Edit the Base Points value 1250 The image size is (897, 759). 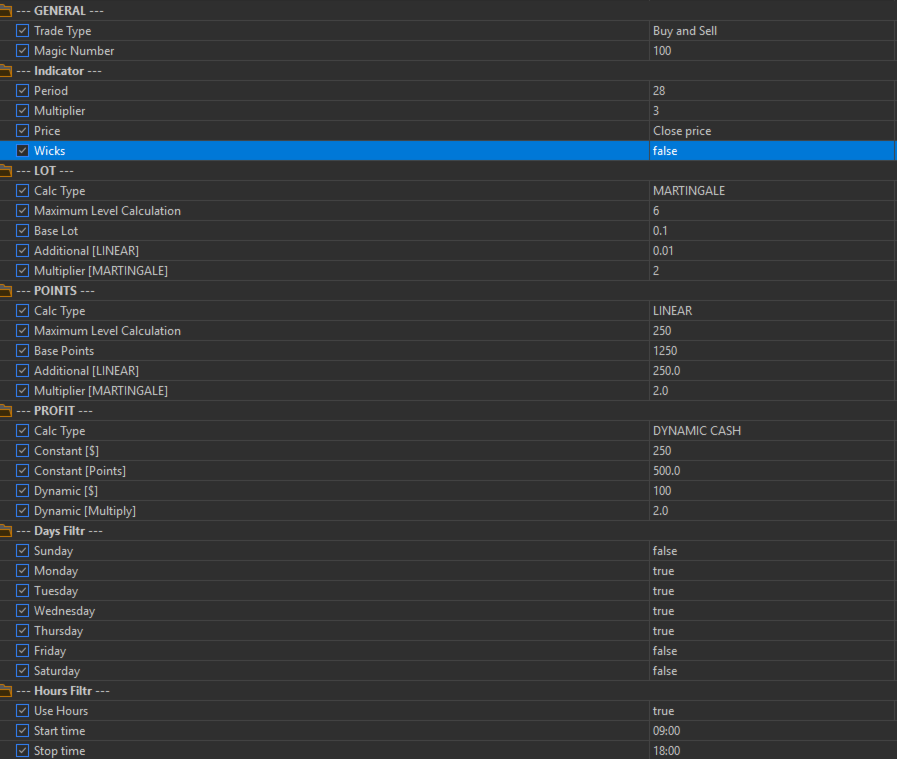click(x=772, y=351)
